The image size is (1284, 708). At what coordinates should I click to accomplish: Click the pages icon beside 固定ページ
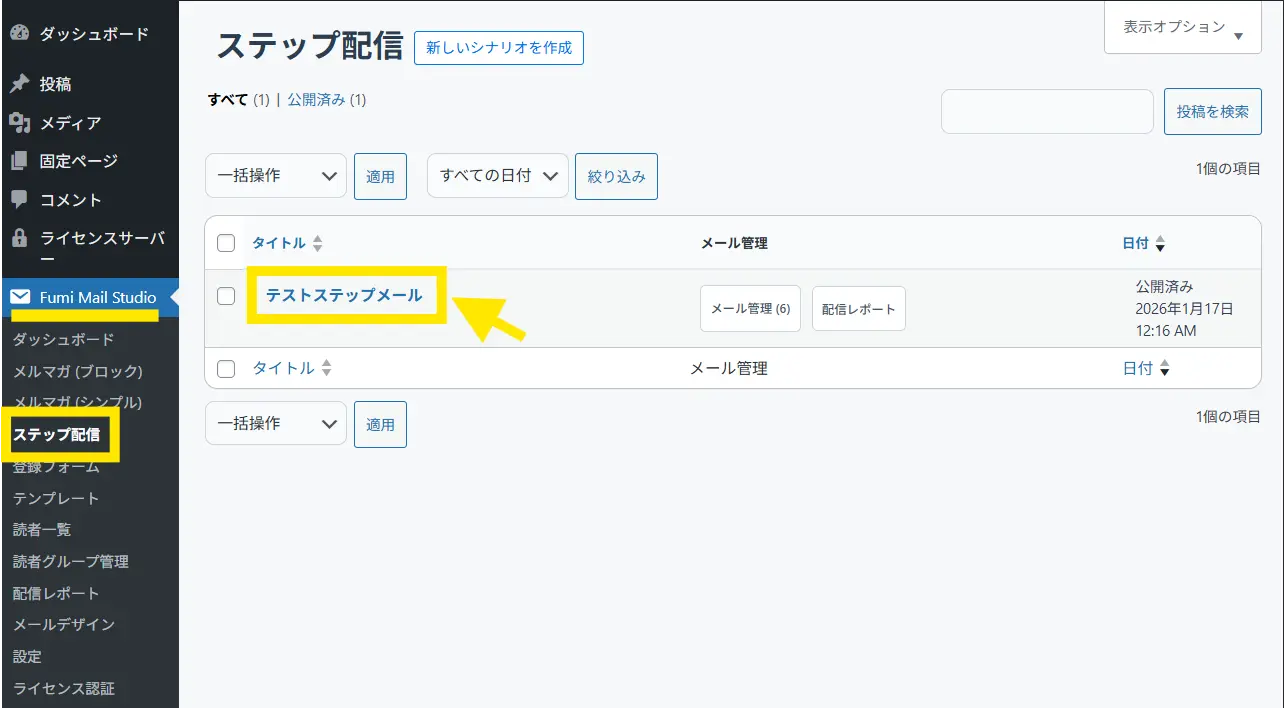(19, 161)
